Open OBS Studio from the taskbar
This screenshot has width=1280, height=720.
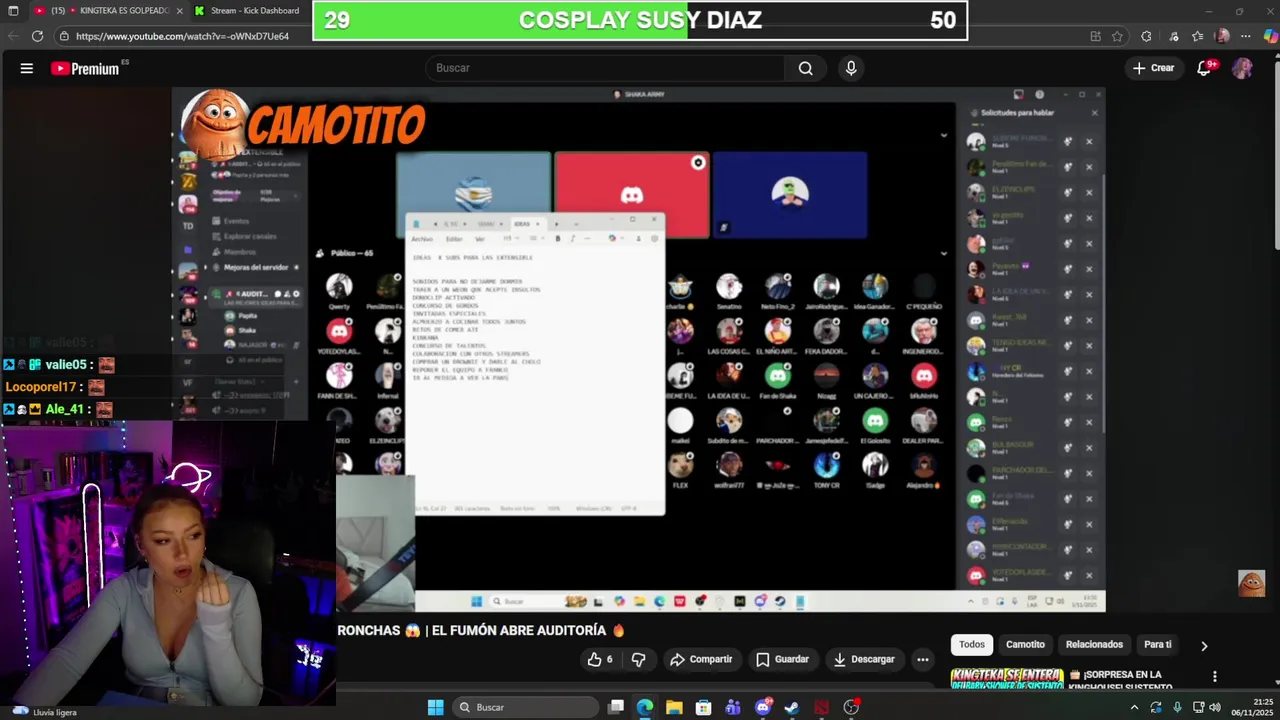click(x=851, y=707)
